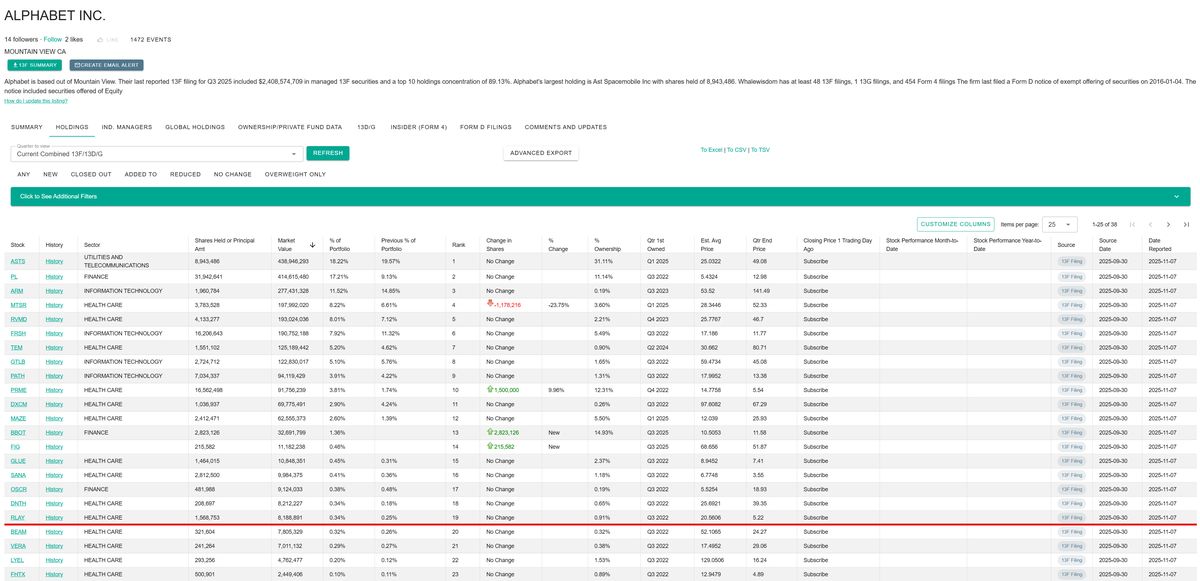
Task: Select the New holdings filter
Action: (x=50, y=174)
